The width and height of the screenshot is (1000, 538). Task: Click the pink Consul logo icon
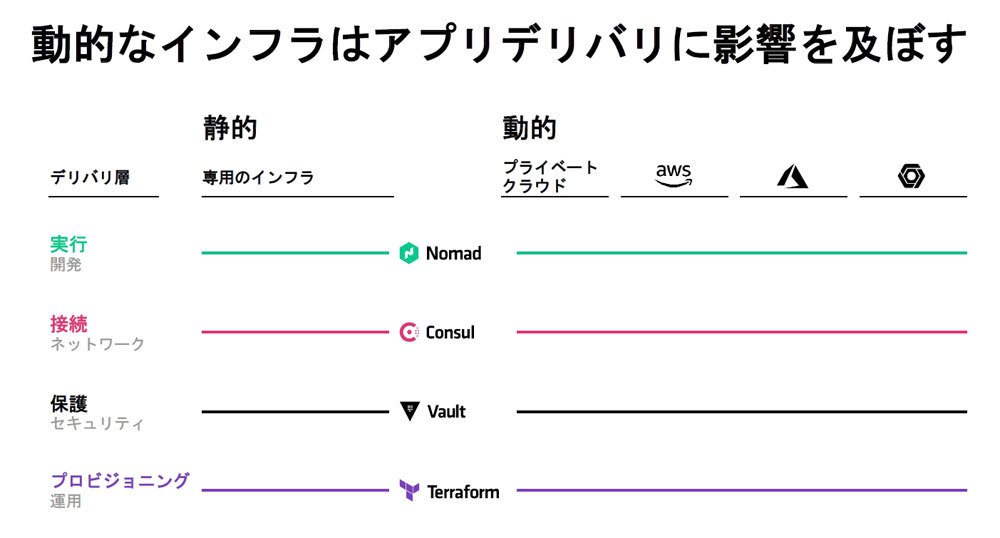tap(408, 332)
